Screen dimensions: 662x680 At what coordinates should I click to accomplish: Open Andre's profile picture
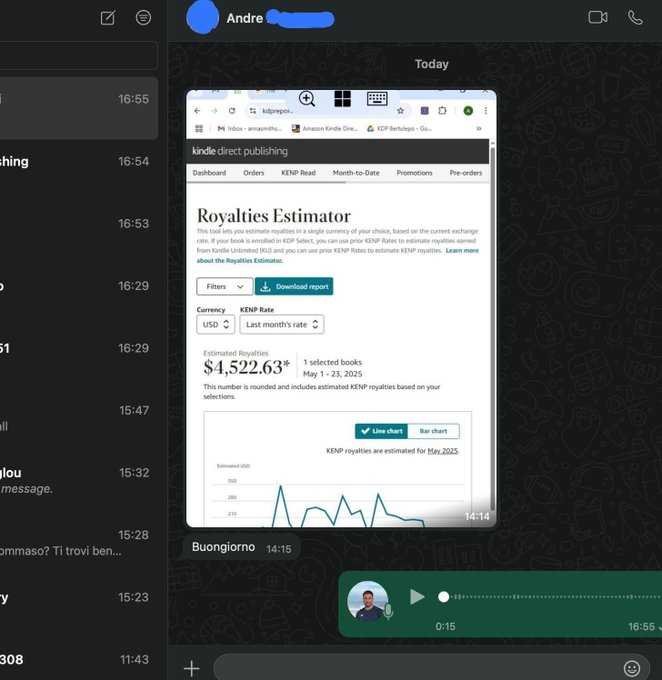pos(202,17)
